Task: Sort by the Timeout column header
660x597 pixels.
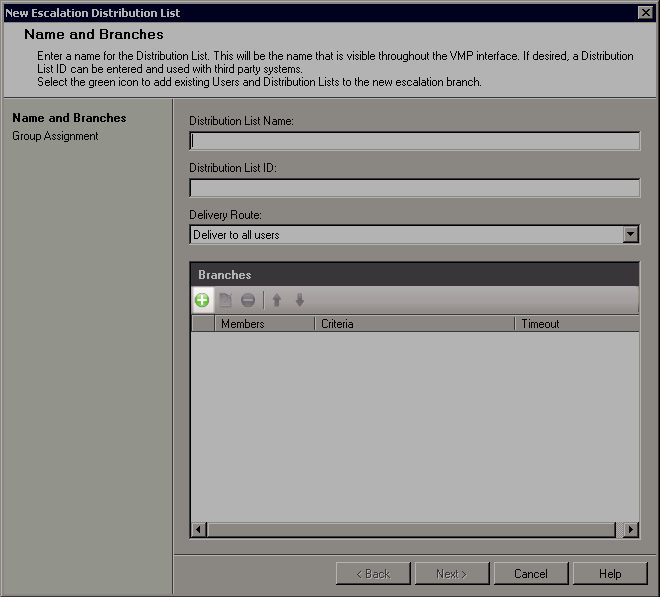Action: pos(577,324)
